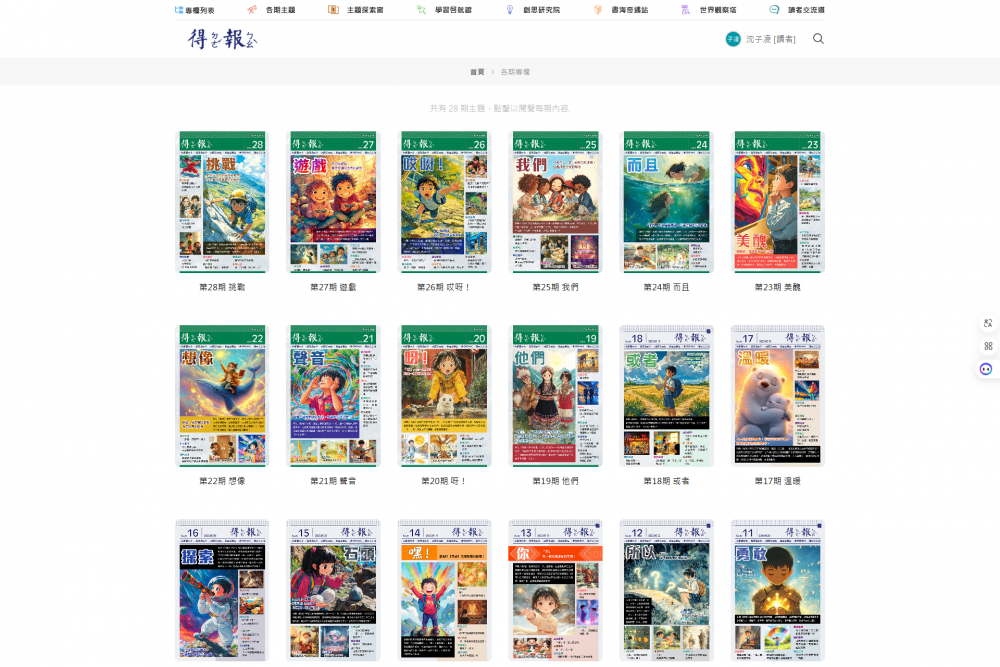Click the user avatar badge 子凌

pos(733,39)
